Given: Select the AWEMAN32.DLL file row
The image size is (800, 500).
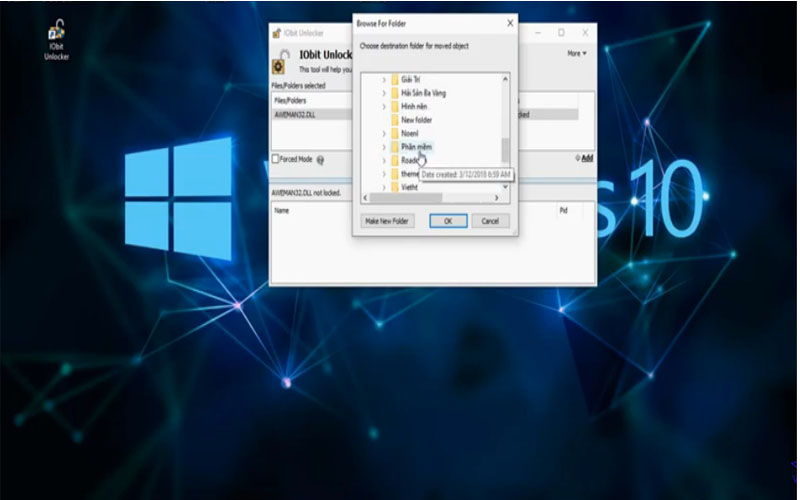Looking at the screenshot, I should tap(426, 115).
